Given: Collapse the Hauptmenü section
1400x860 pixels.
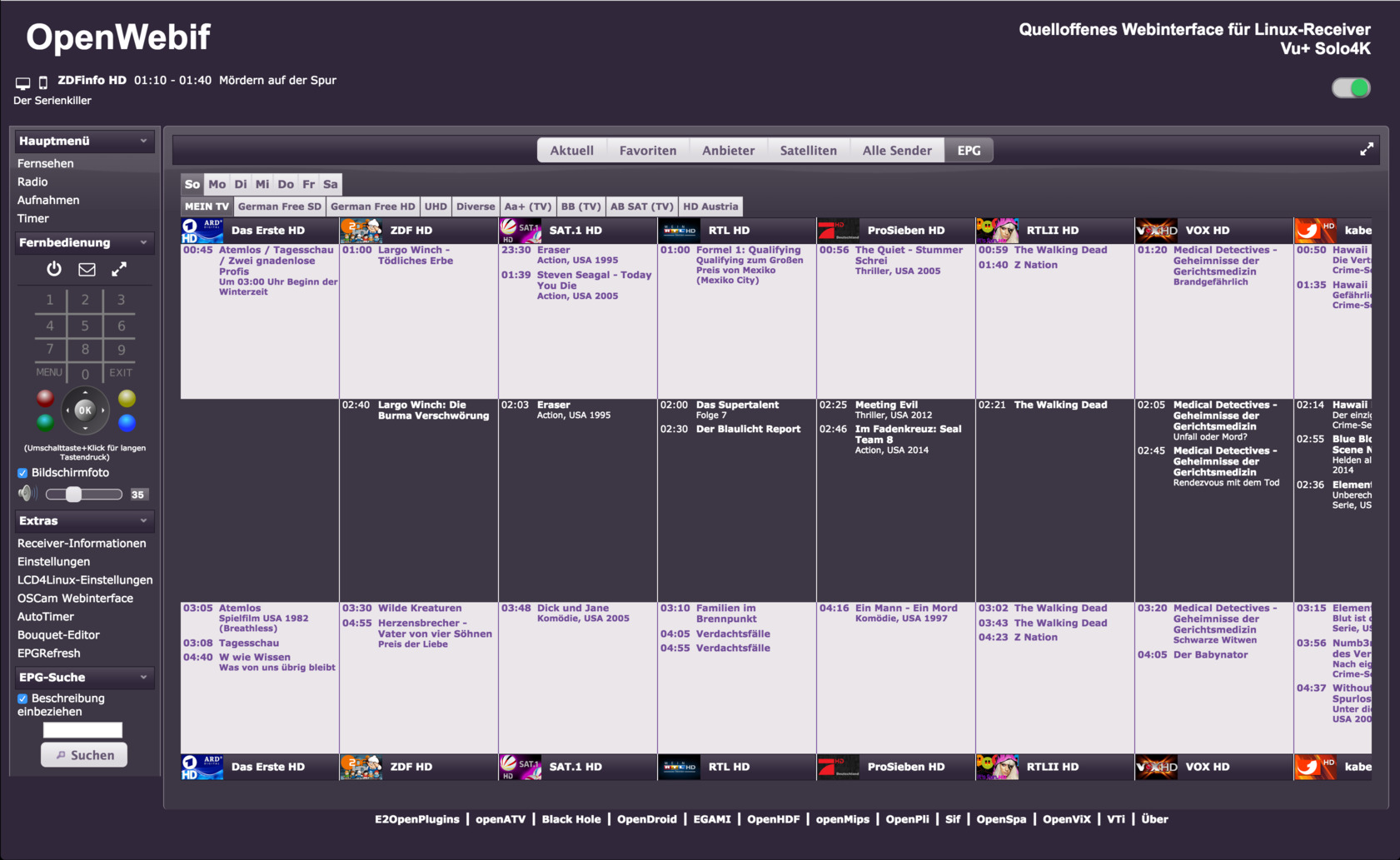Looking at the screenshot, I should click(143, 141).
